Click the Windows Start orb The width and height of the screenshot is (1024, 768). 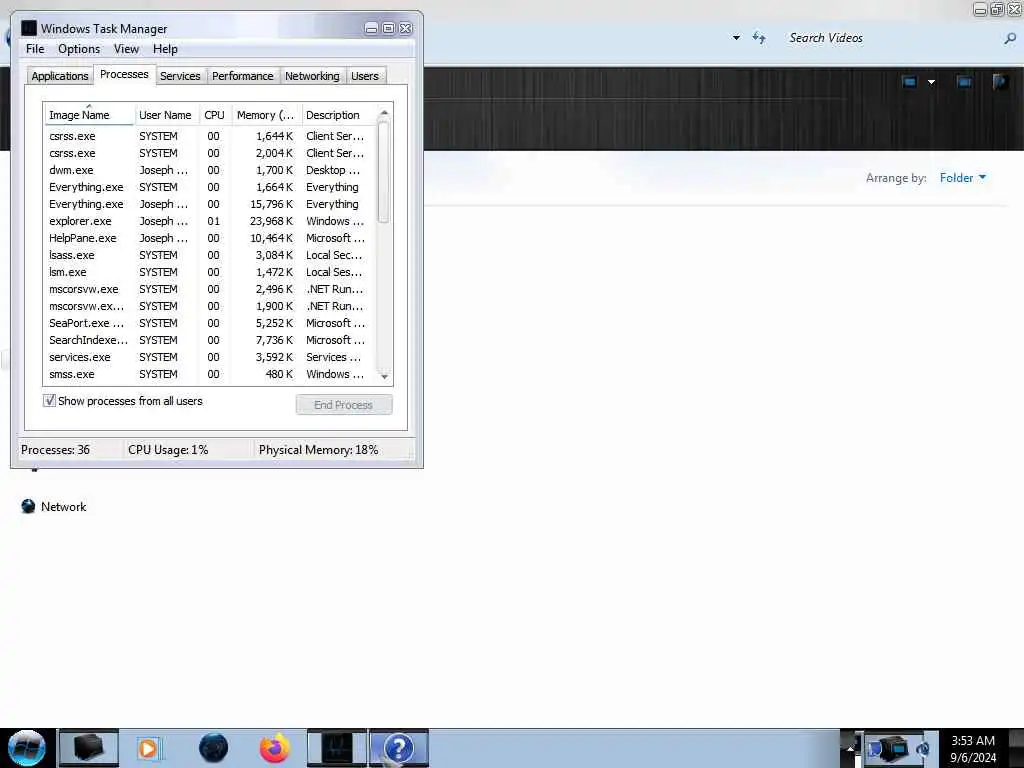pyautogui.click(x=27, y=748)
